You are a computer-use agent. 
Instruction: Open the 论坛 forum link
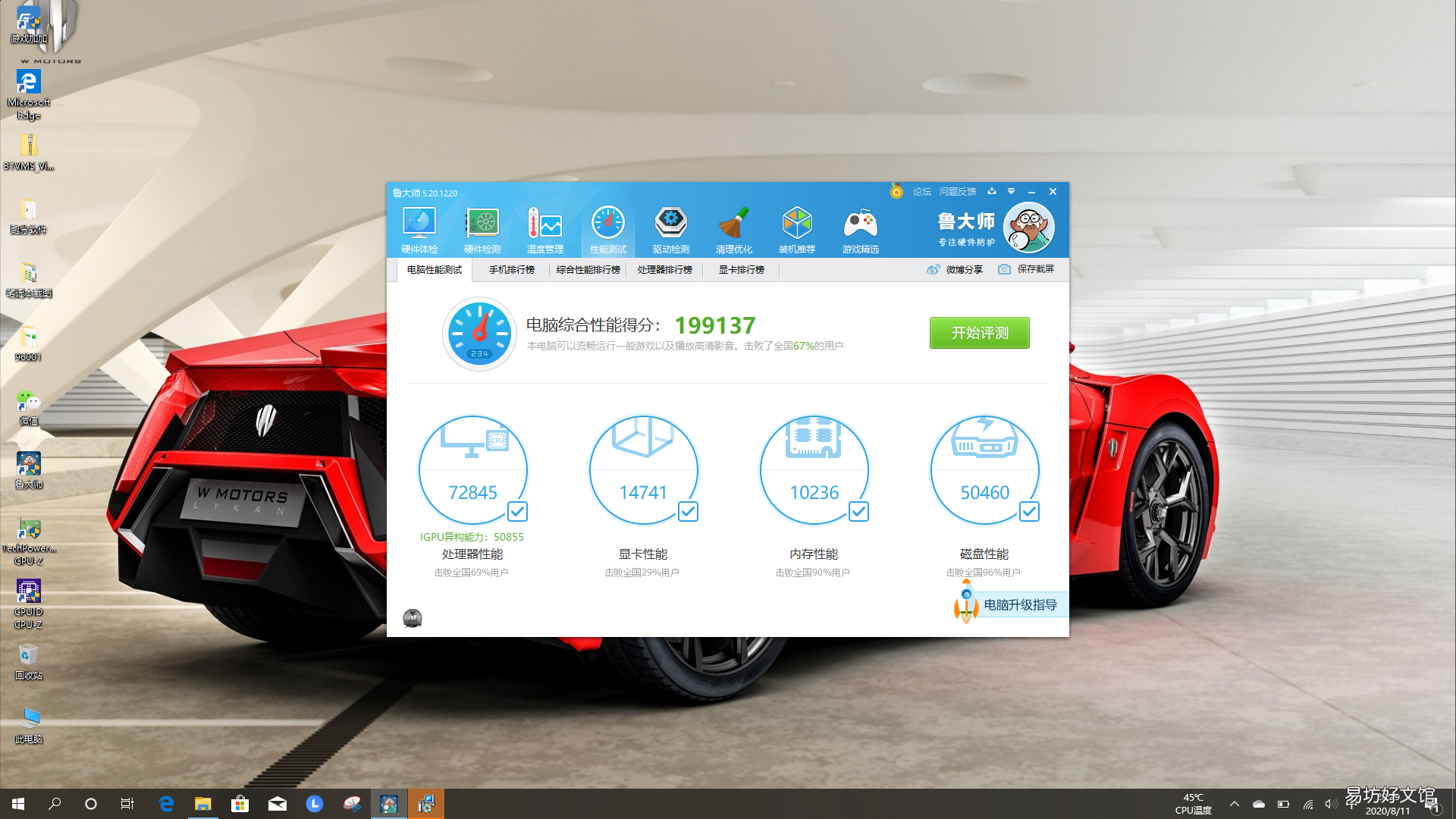922,192
